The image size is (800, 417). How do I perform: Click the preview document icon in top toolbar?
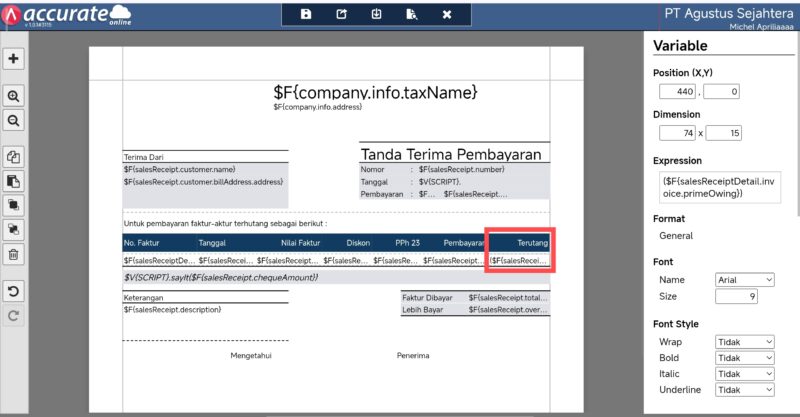click(x=411, y=14)
